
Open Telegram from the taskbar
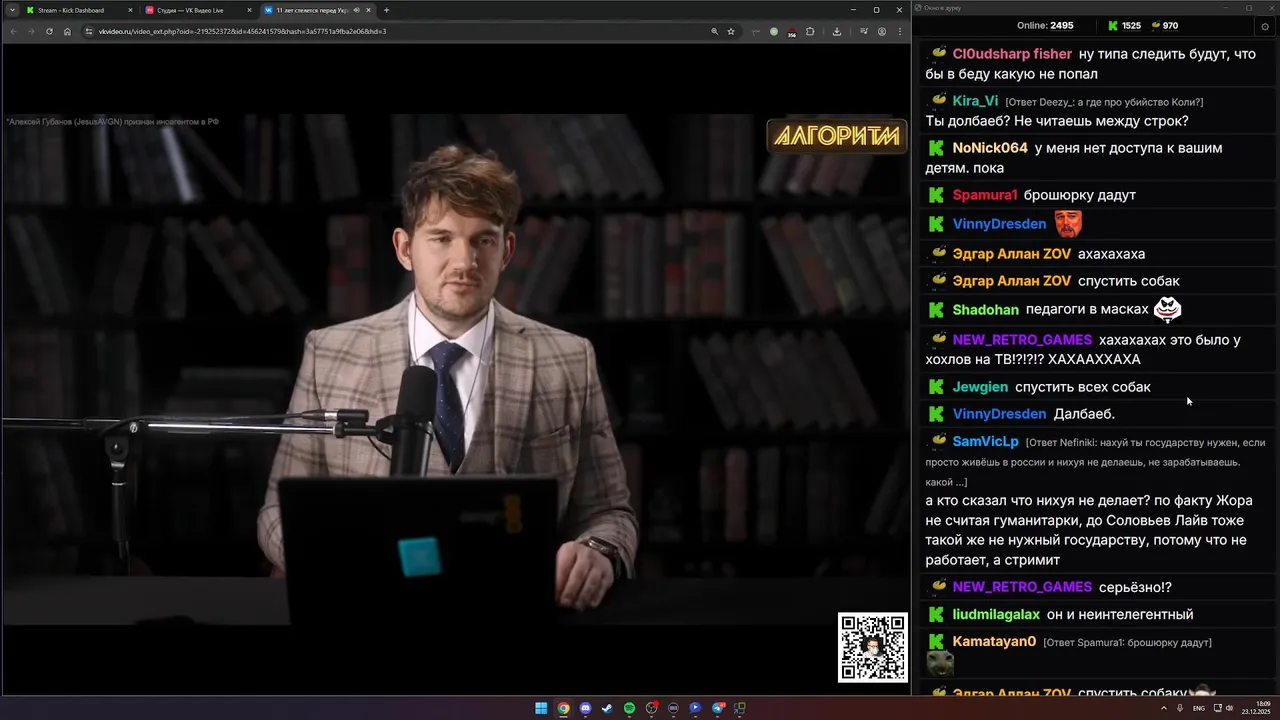[x=718, y=708]
